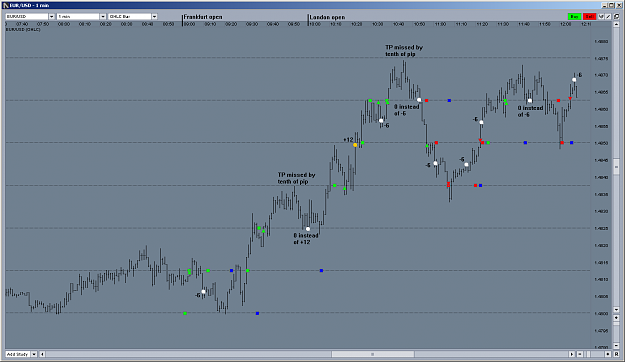Click the price scale up arrow
This screenshot has height=362, width=625.
tap(616, 24)
